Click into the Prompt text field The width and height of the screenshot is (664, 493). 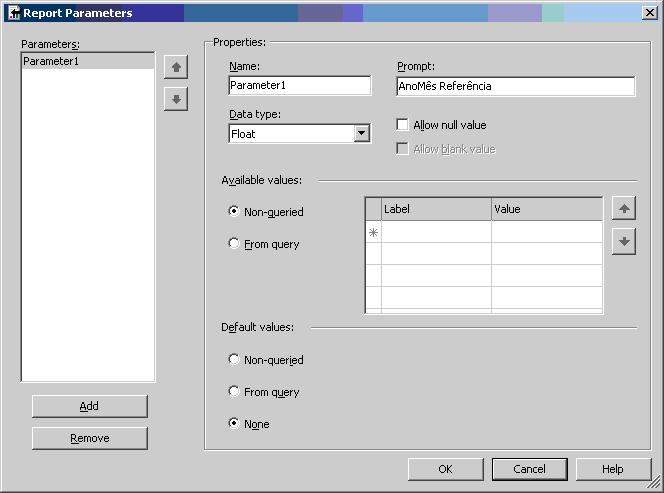click(515, 86)
